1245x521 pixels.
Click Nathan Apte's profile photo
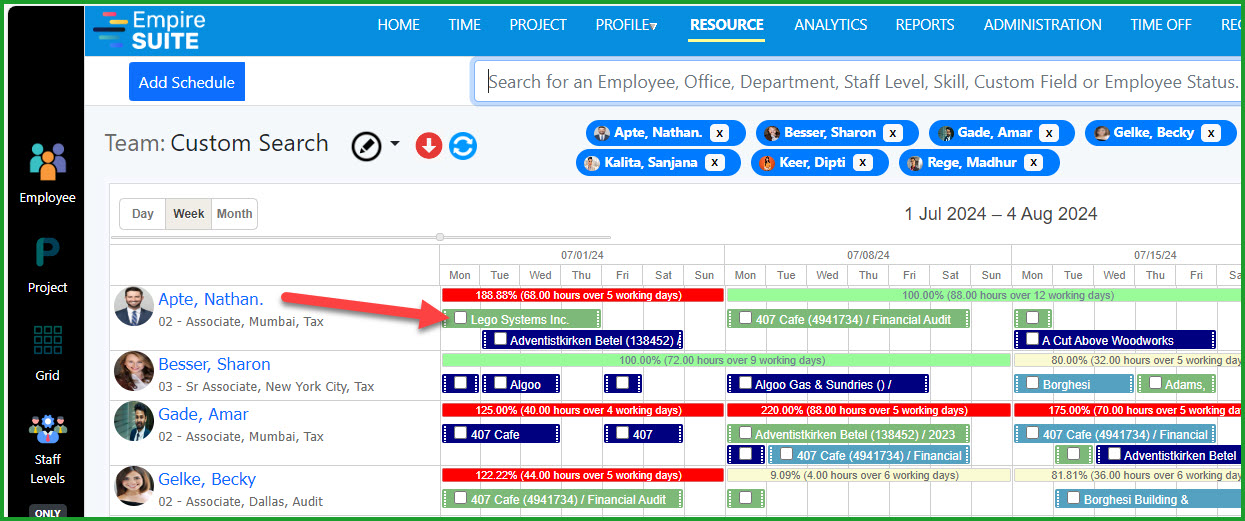coord(133,307)
